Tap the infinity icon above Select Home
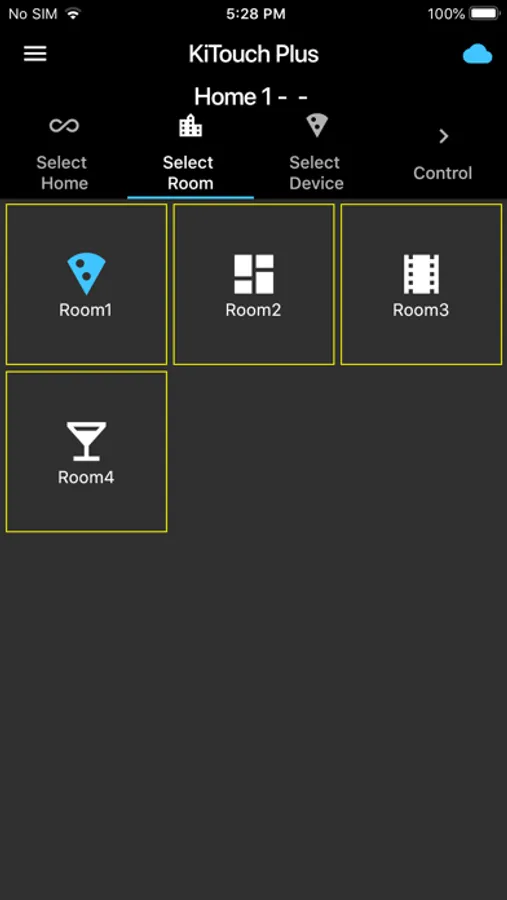 pos(64,125)
